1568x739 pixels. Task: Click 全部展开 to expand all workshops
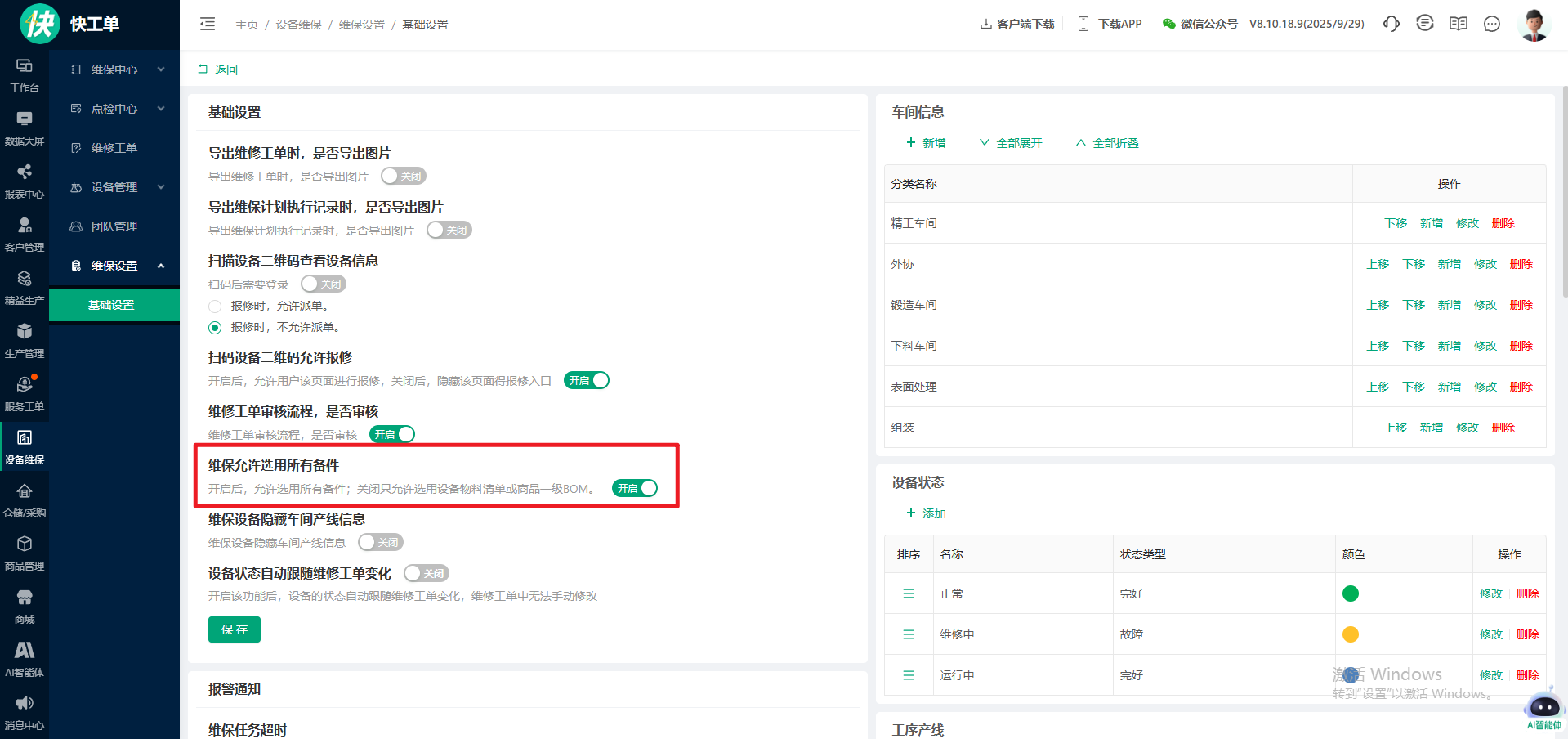[1011, 143]
